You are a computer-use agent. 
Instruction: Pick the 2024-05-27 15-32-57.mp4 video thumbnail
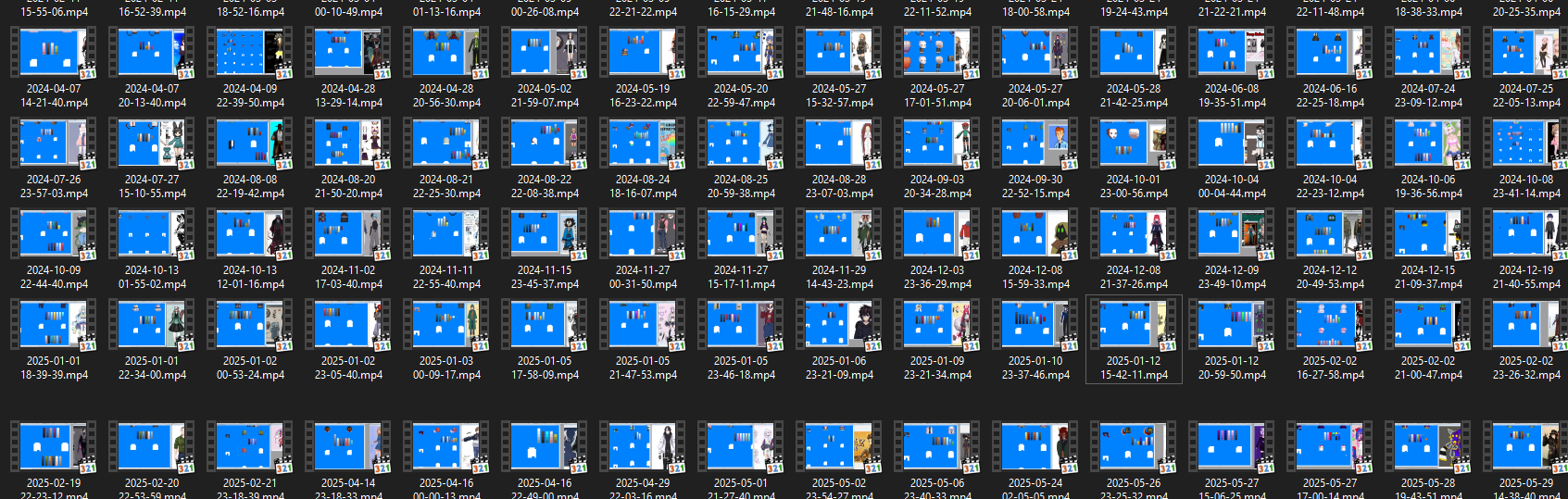[839, 52]
